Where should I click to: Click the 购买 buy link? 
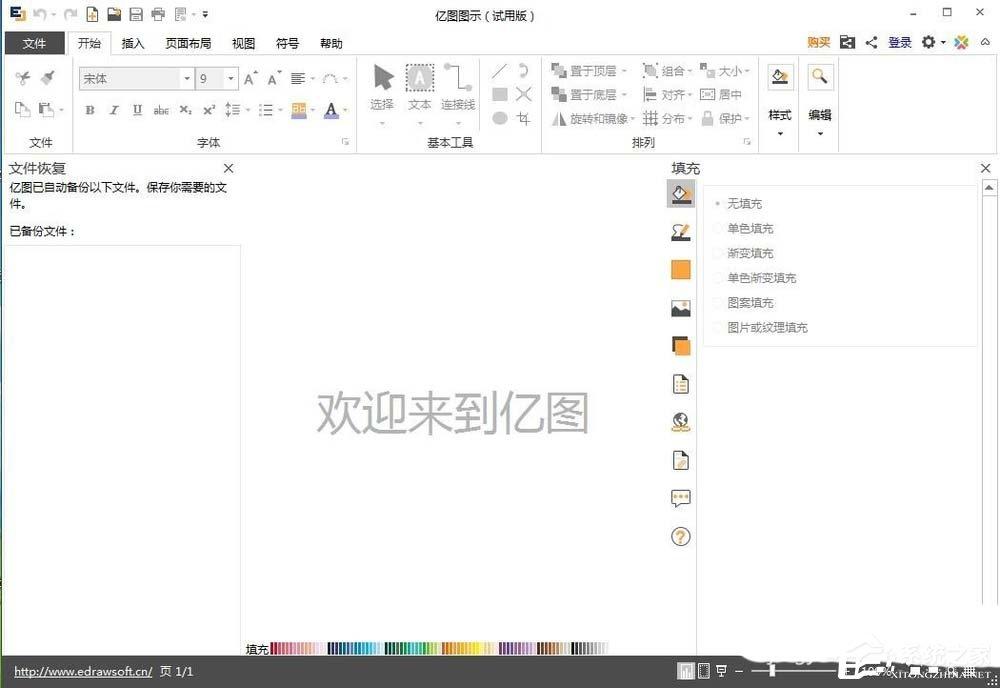click(818, 43)
